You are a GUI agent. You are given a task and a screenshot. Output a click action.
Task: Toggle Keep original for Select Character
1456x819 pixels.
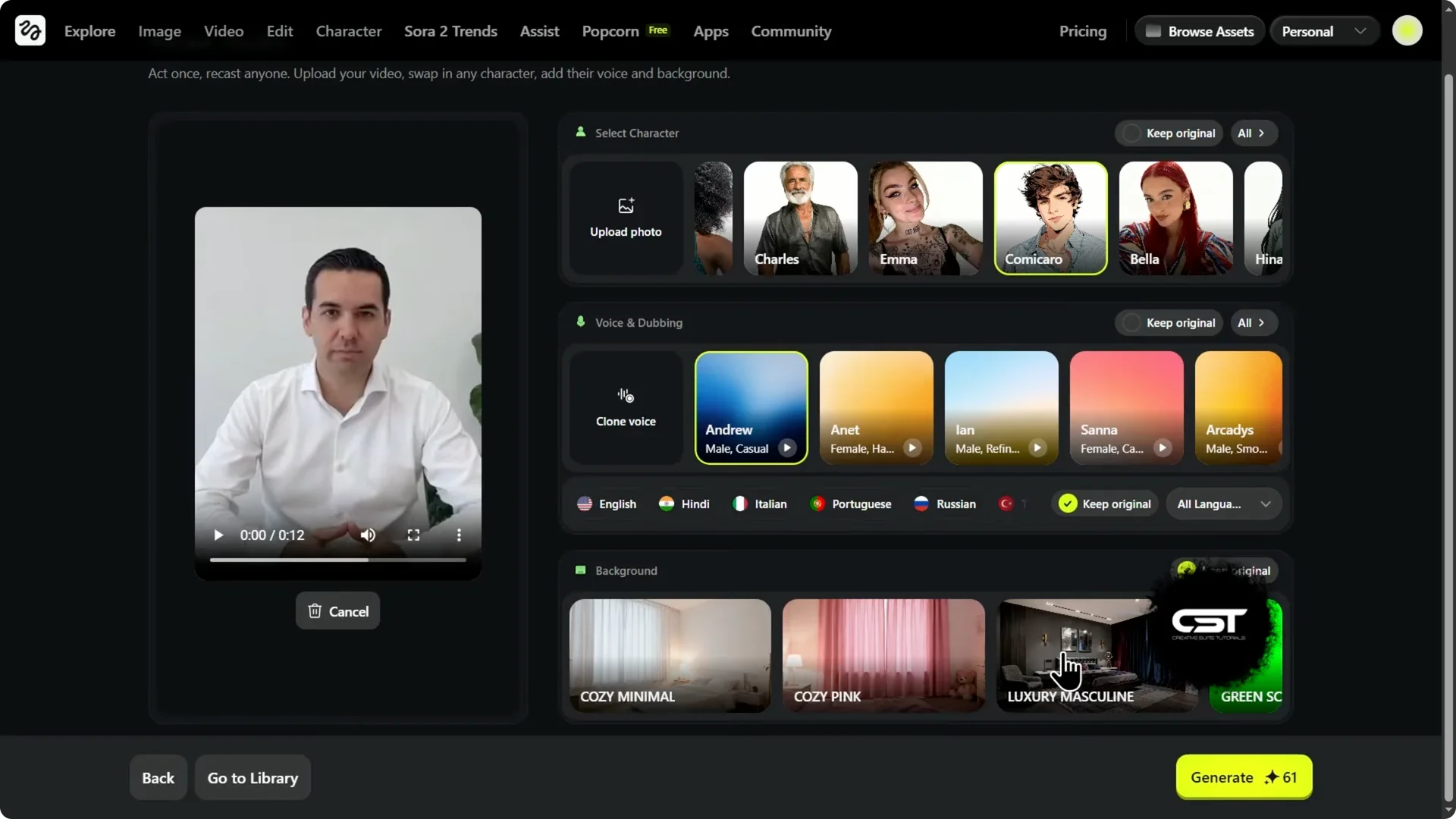click(x=1131, y=133)
